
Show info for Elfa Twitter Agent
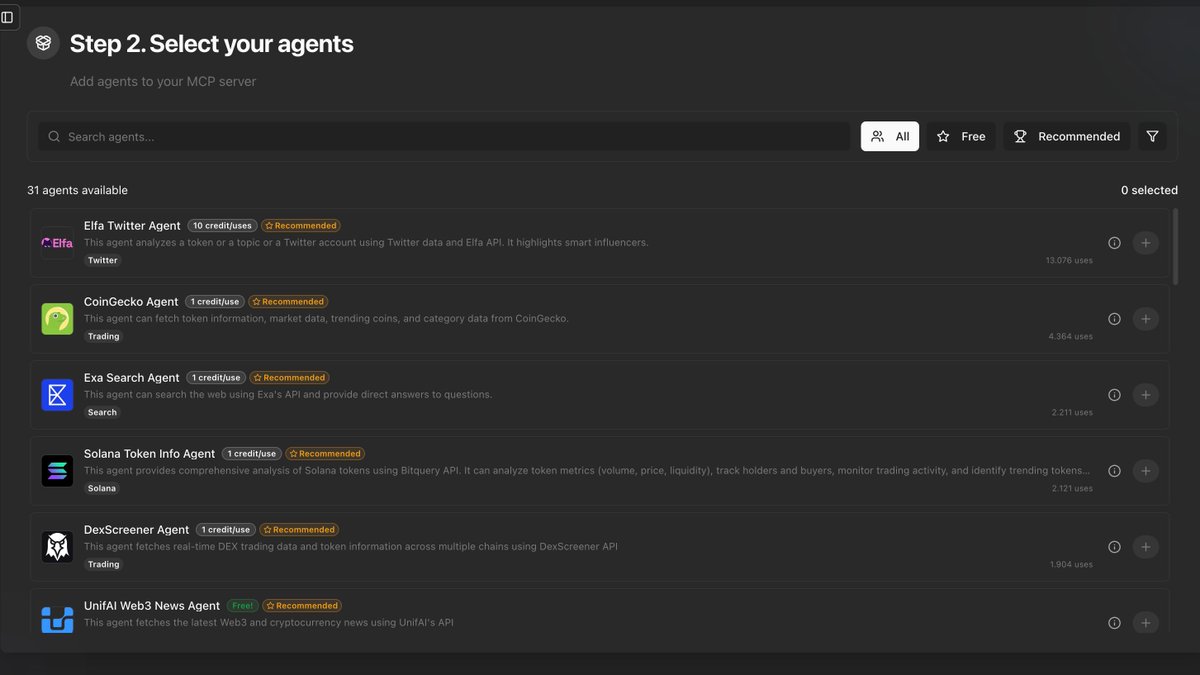tap(1114, 243)
